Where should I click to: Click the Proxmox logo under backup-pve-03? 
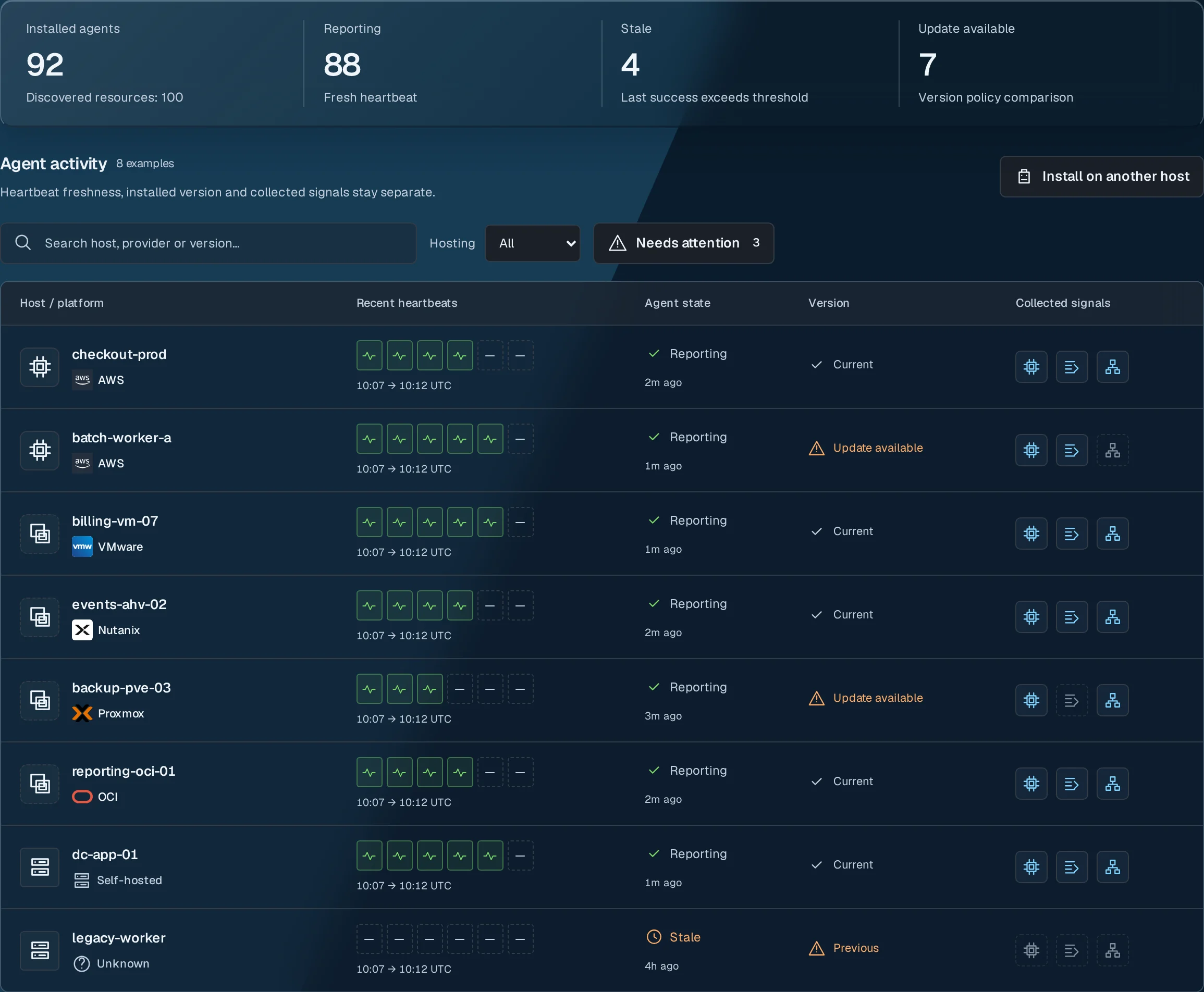click(82, 714)
